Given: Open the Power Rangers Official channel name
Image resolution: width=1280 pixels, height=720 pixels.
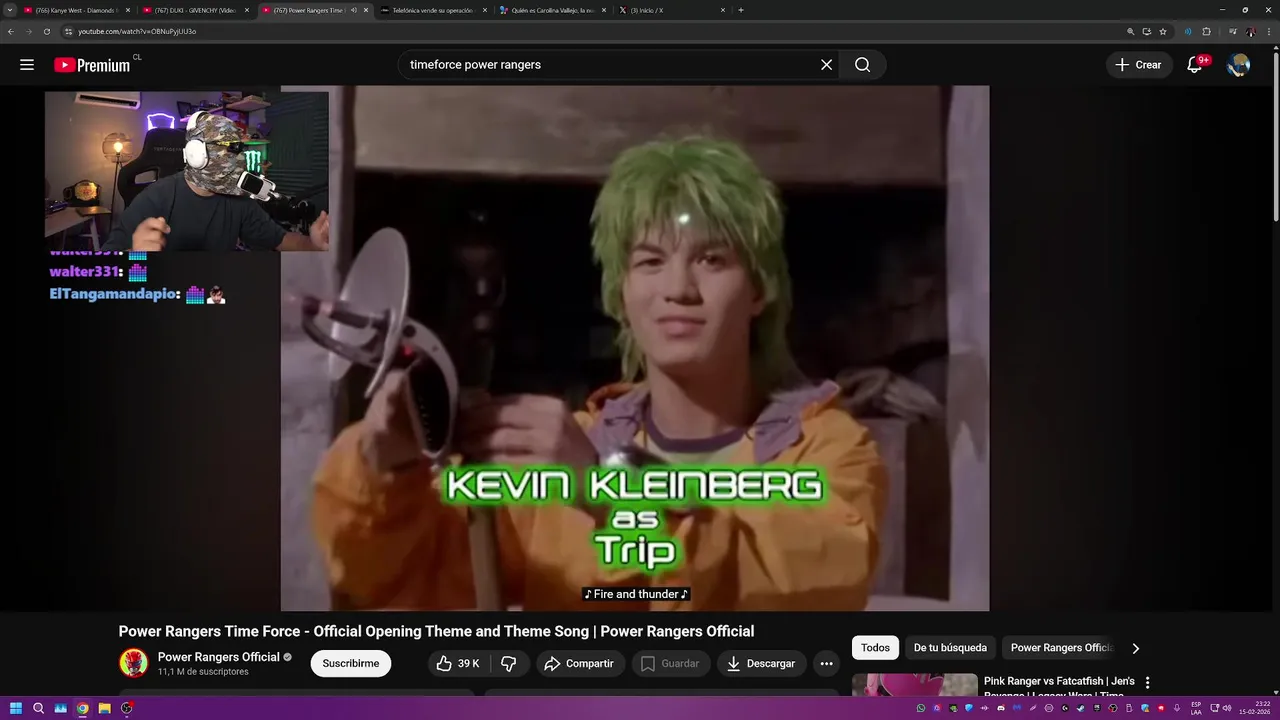Looking at the screenshot, I should point(218,657).
